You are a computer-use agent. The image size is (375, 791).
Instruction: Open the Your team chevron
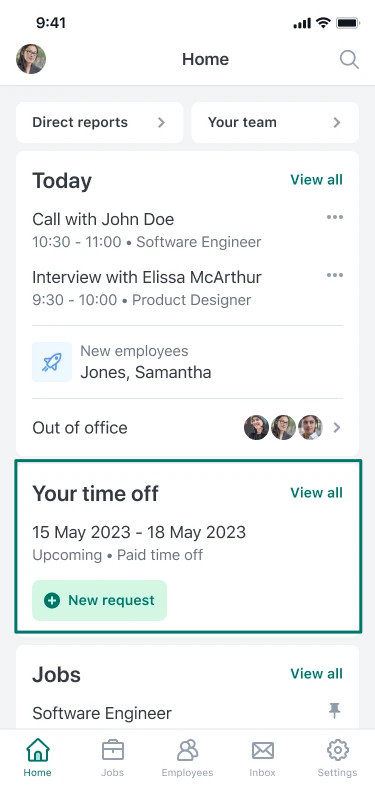(337, 122)
